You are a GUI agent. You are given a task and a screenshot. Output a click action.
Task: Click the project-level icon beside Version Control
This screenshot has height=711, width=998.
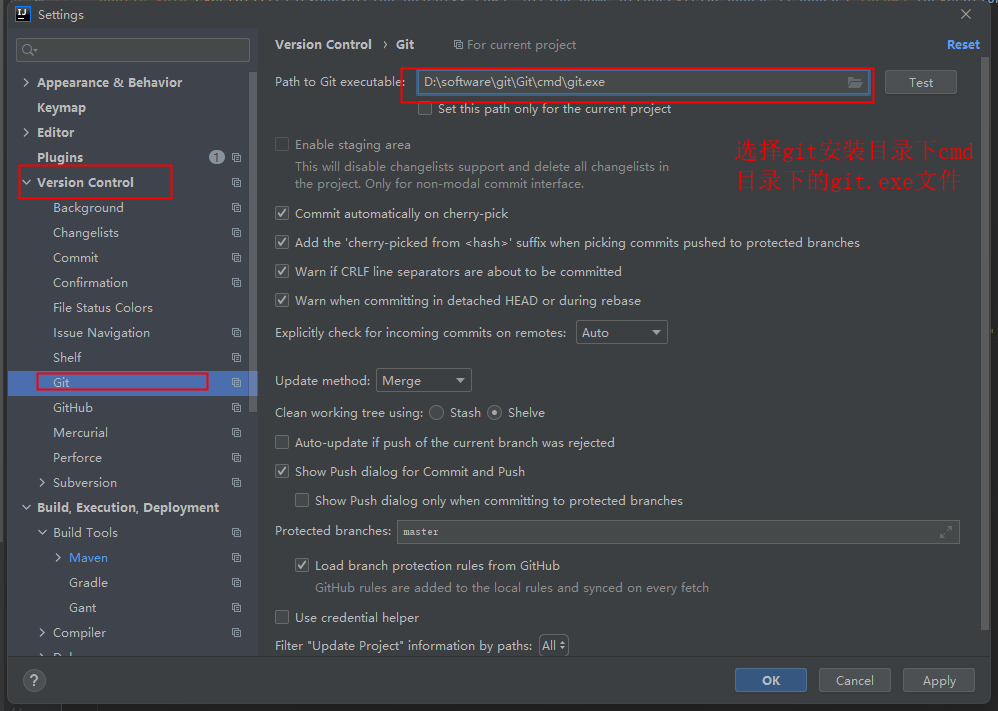237,183
